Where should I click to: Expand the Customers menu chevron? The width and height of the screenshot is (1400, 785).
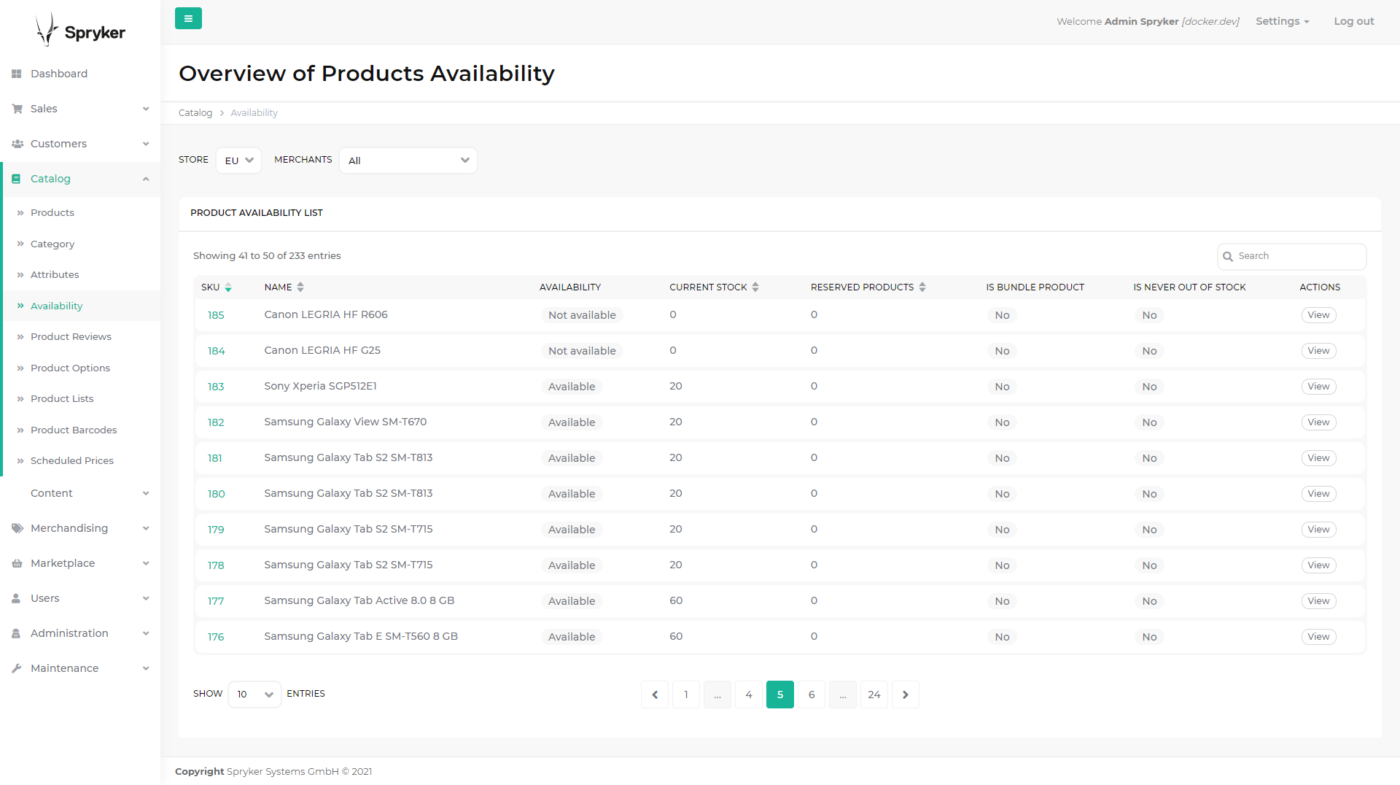(x=146, y=144)
